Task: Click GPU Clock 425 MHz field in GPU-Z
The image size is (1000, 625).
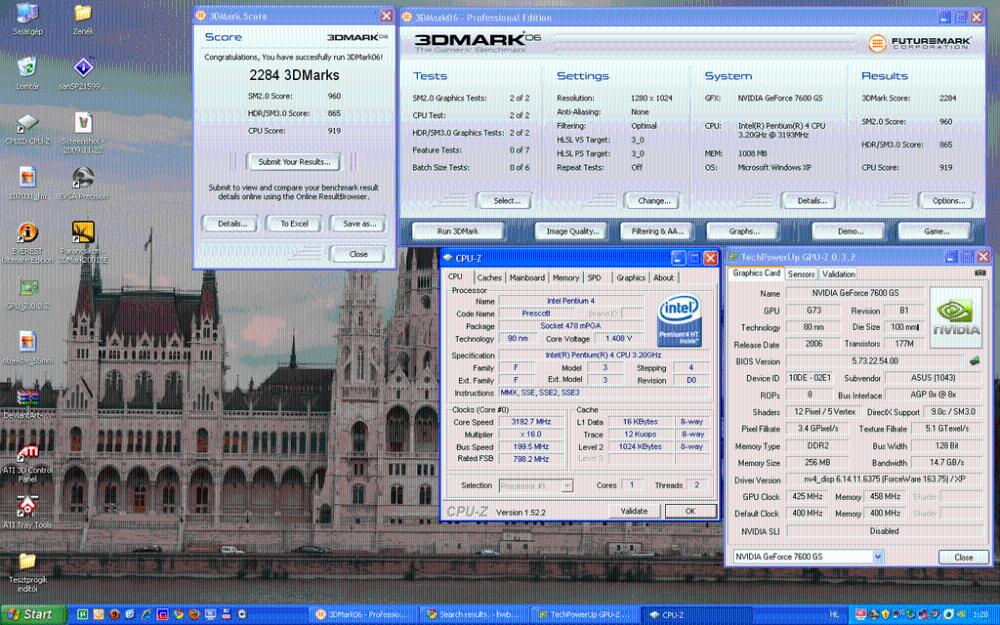Action: click(807, 497)
